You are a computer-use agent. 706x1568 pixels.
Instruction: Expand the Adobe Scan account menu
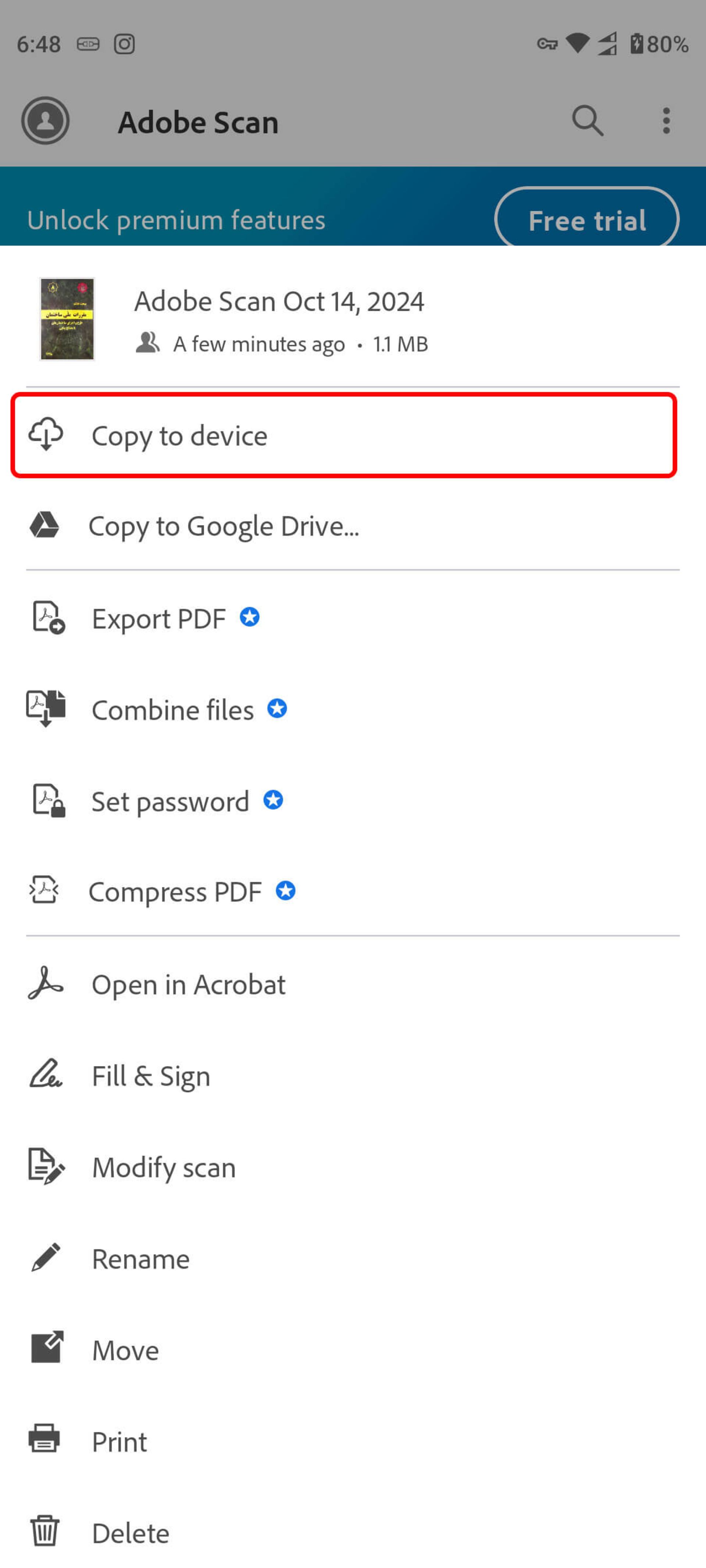pos(44,120)
